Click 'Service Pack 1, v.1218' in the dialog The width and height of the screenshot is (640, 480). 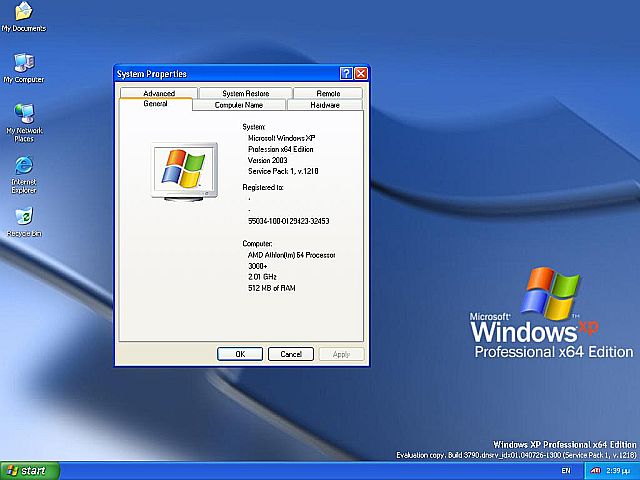[x=283, y=171]
